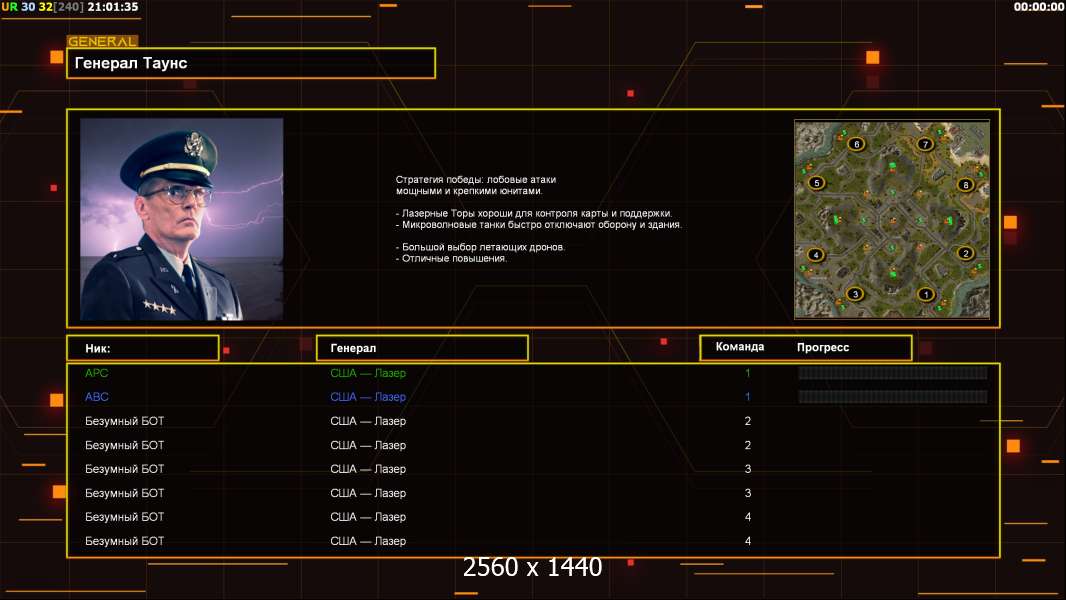1066x600 pixels.
Task: Click the 00:00:00 timer in top corner
Action: (1038, 7)
